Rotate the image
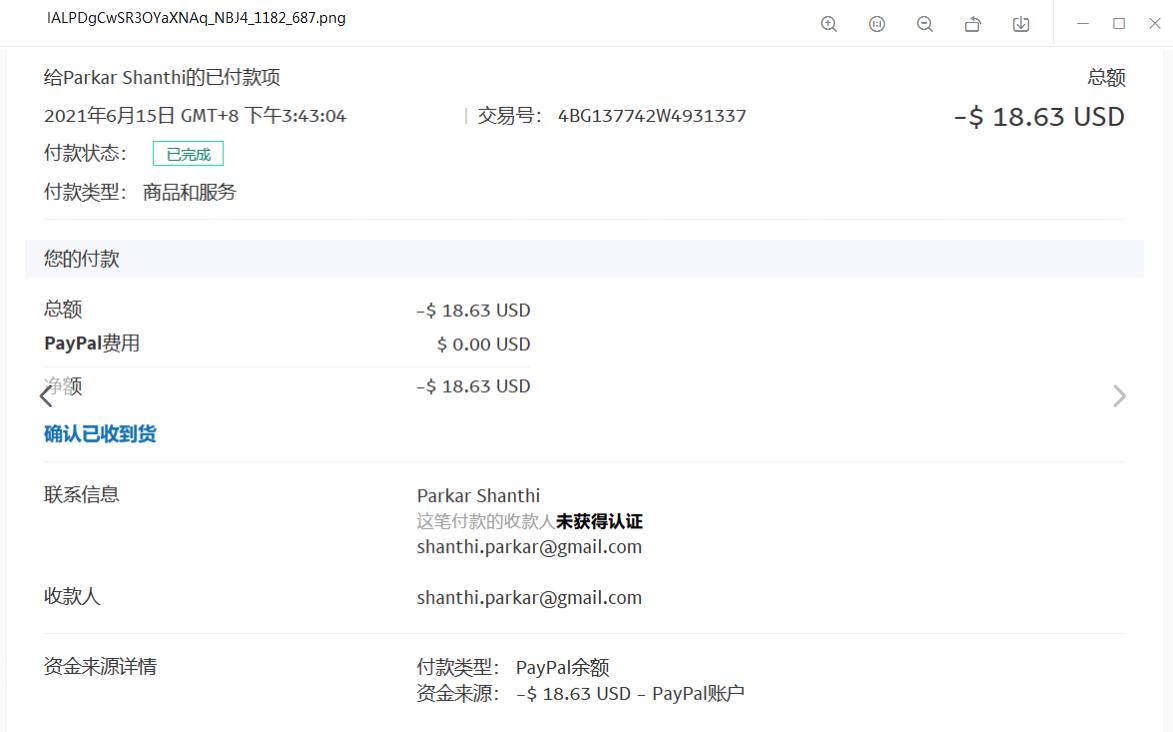Image resolution: width=1173 pixels, height=732 pixels. point(972,24)
